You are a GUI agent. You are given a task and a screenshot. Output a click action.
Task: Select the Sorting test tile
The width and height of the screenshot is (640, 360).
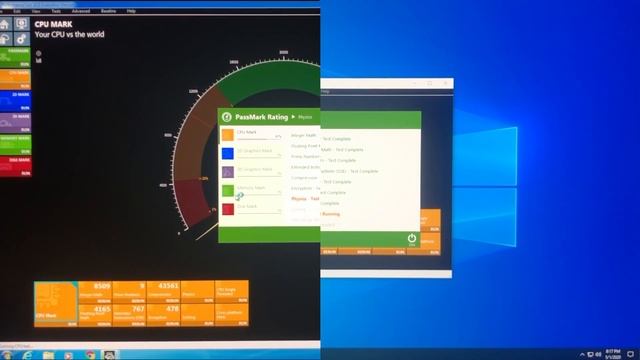(x=198, y=315)
